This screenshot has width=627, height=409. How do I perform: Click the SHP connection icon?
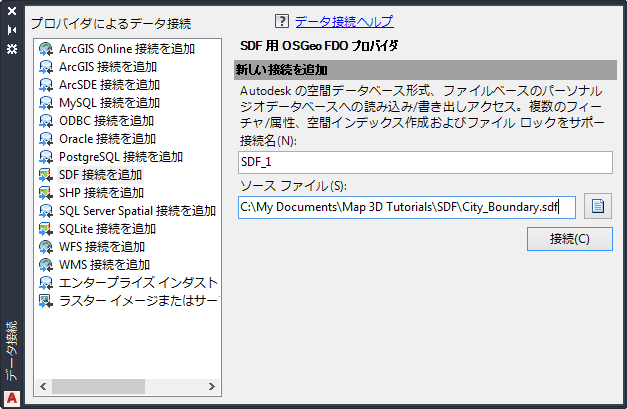[46, 193]
